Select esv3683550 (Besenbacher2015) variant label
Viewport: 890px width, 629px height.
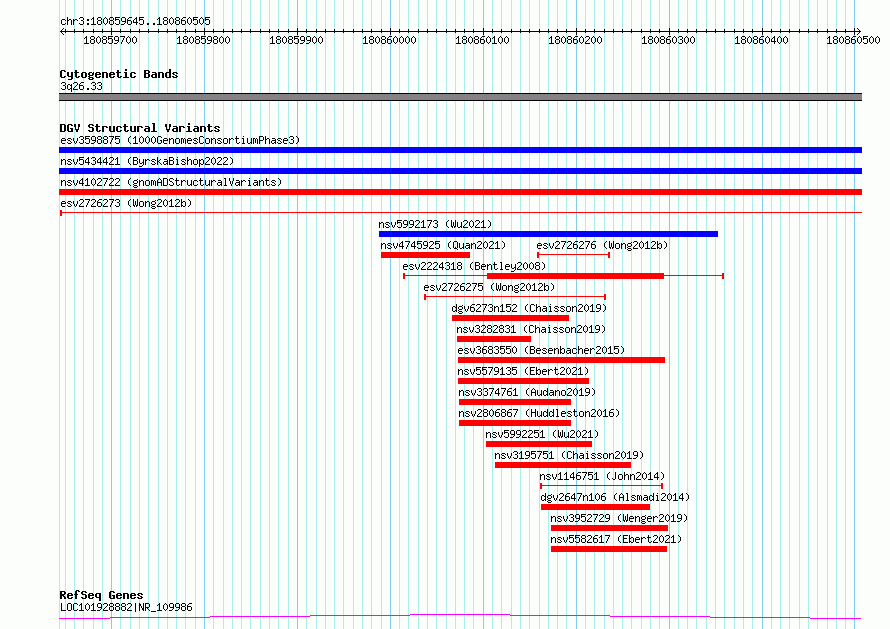pos(541,350)
